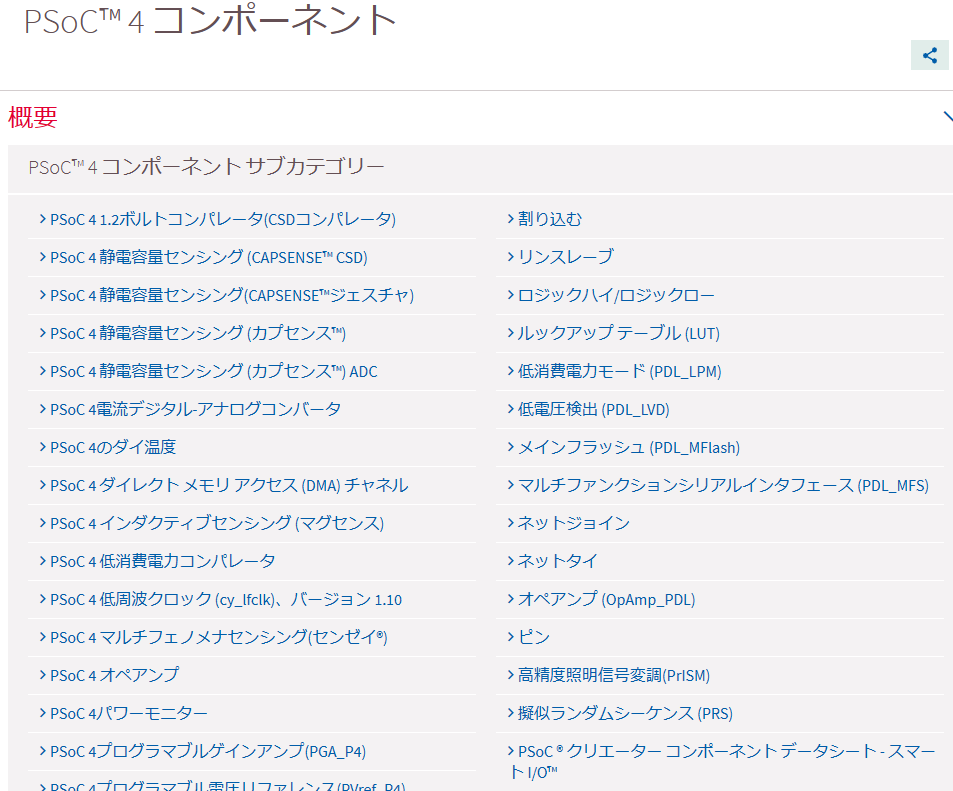The height and width of the screenshot is (791, 953).
Task: Open PSoC 4電流デジタル-アナログコンバータ link
Action: (x=195, y=409)
